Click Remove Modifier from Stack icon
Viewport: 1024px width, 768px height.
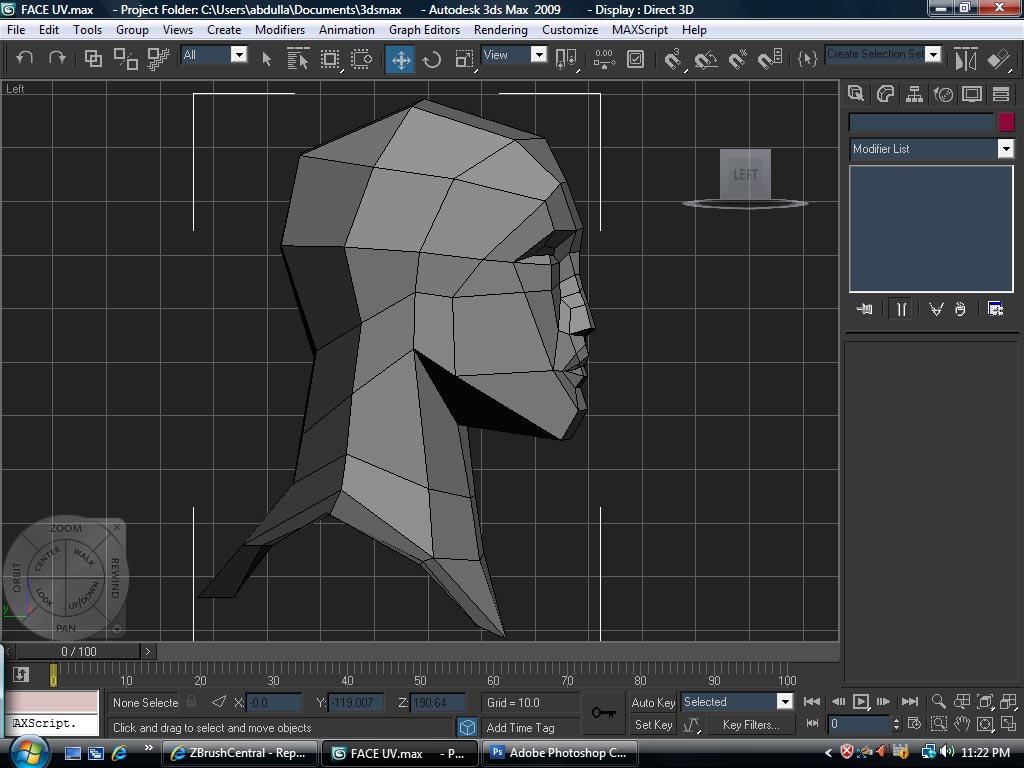click(x=960, y=309)
